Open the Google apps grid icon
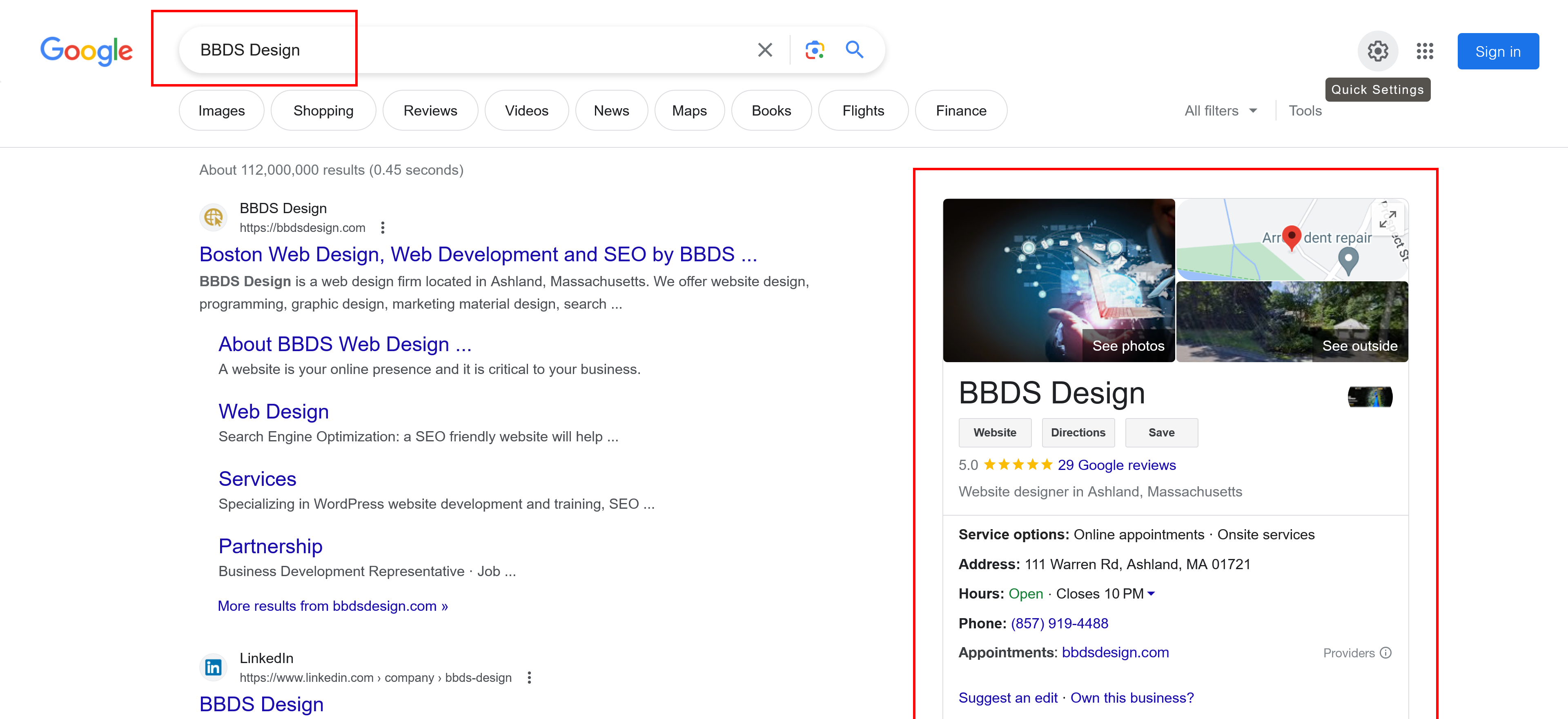Viewport: 1568px width, 719px height. pos(1424,51)
